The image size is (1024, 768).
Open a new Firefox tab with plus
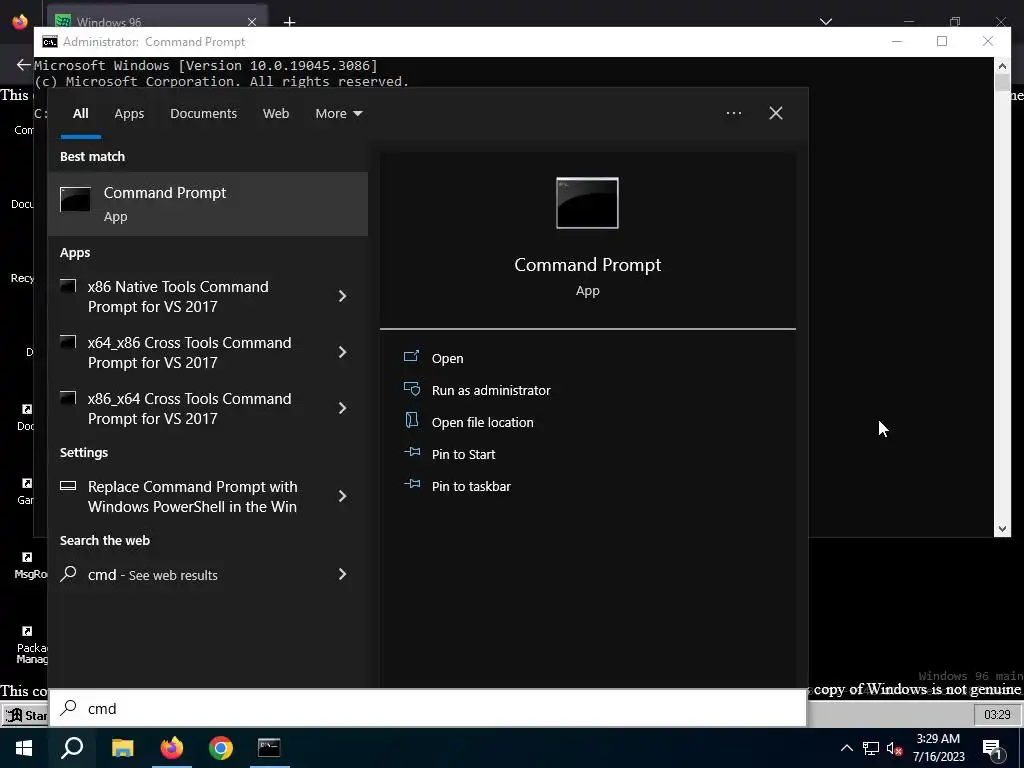289,22
